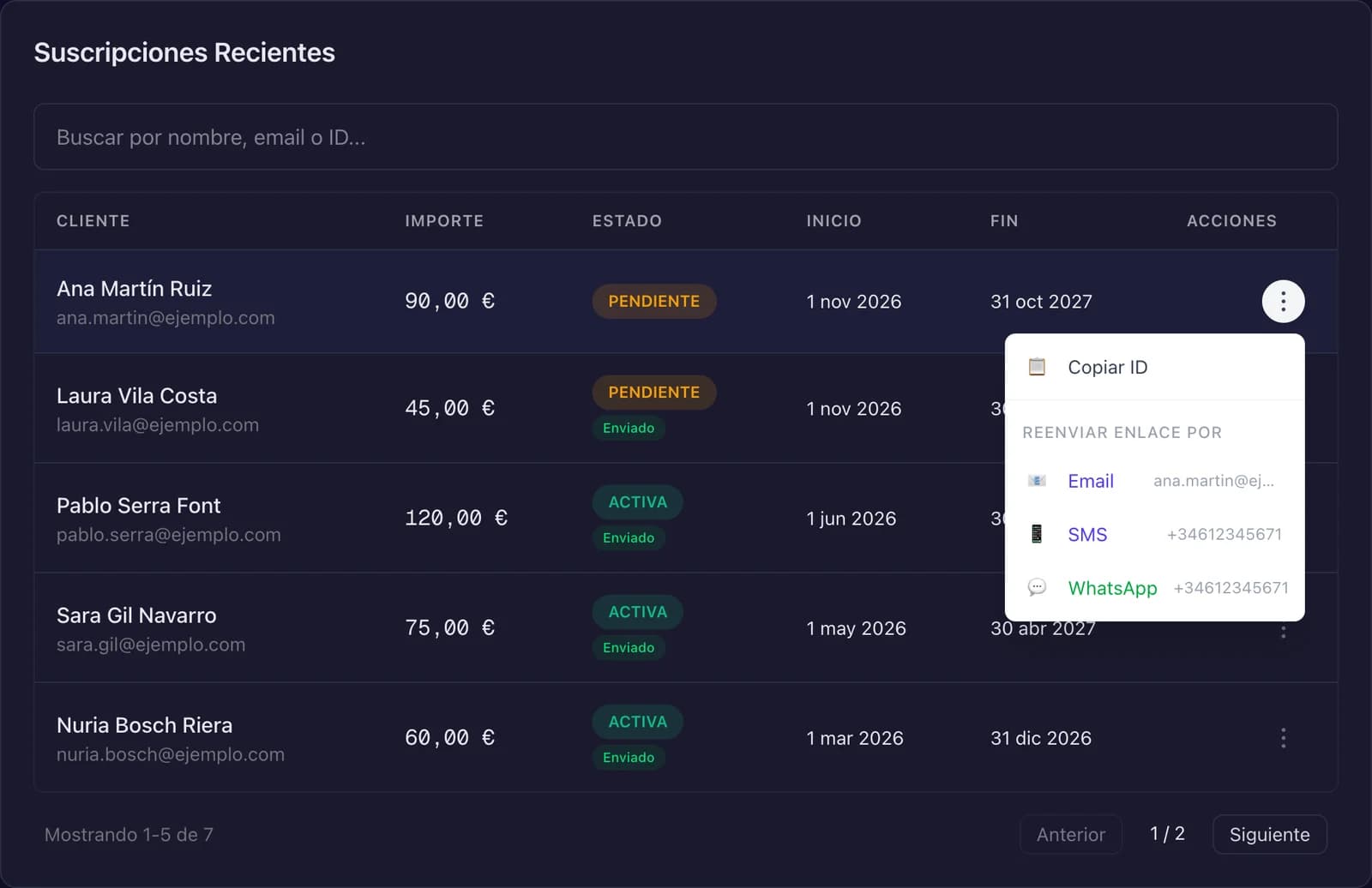Select client name Nuria Bosch Riera
The height and width of the screenshot is (888, 1372).
[x=144, y=725]
